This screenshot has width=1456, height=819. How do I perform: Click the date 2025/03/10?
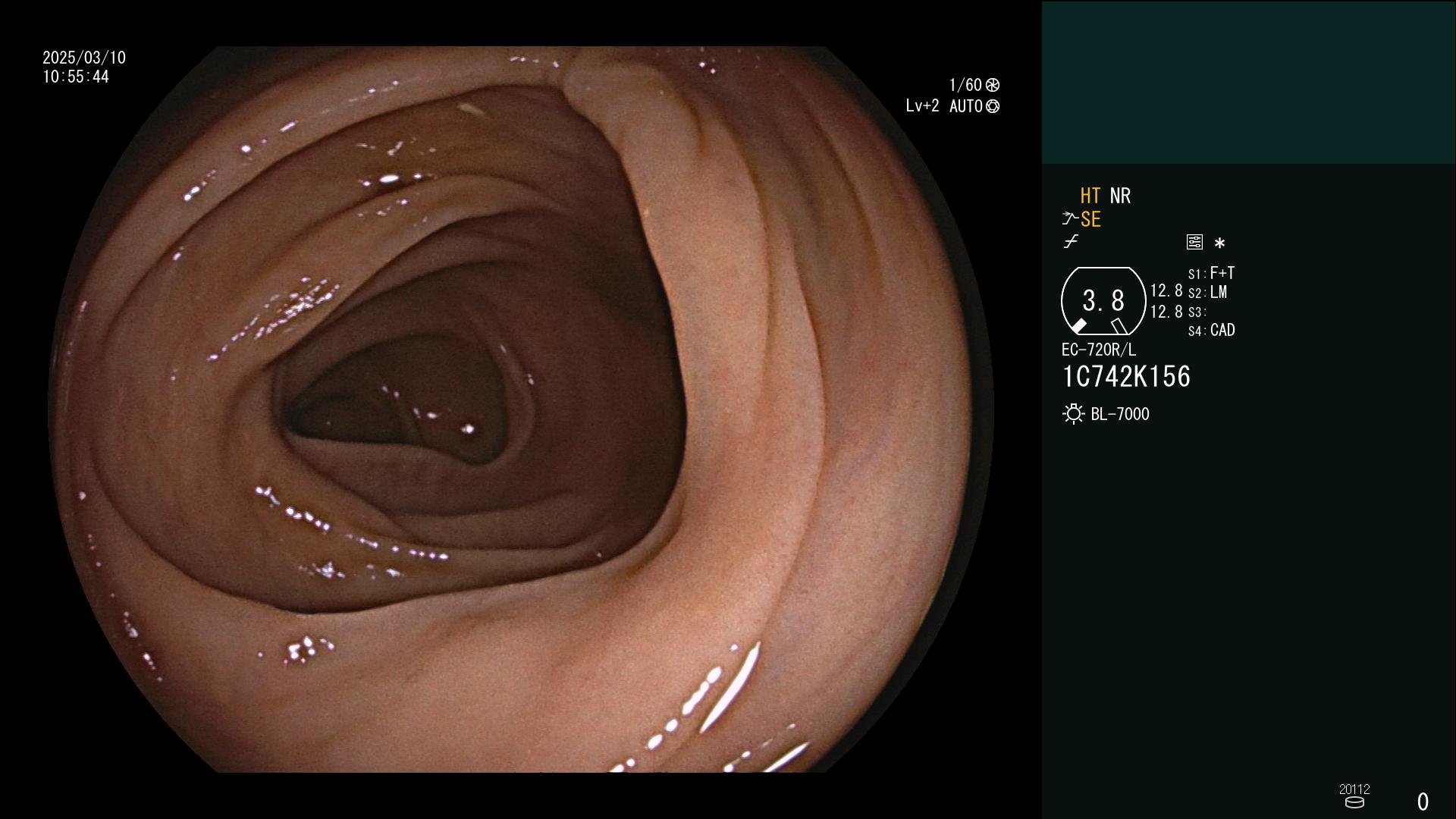coord(84,58)
